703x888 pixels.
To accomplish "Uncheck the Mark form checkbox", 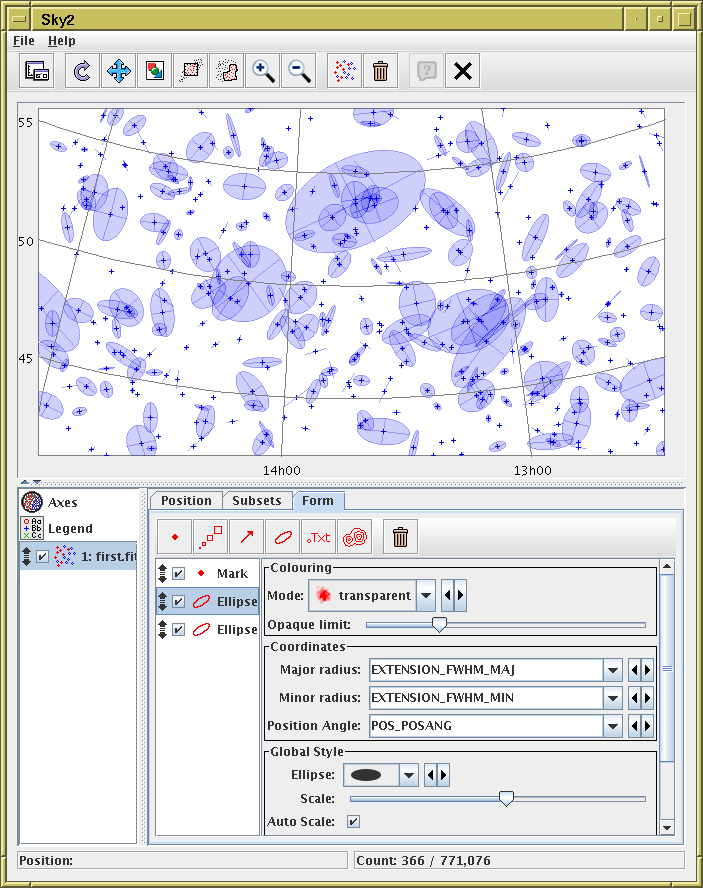I will tap(178, 574).
